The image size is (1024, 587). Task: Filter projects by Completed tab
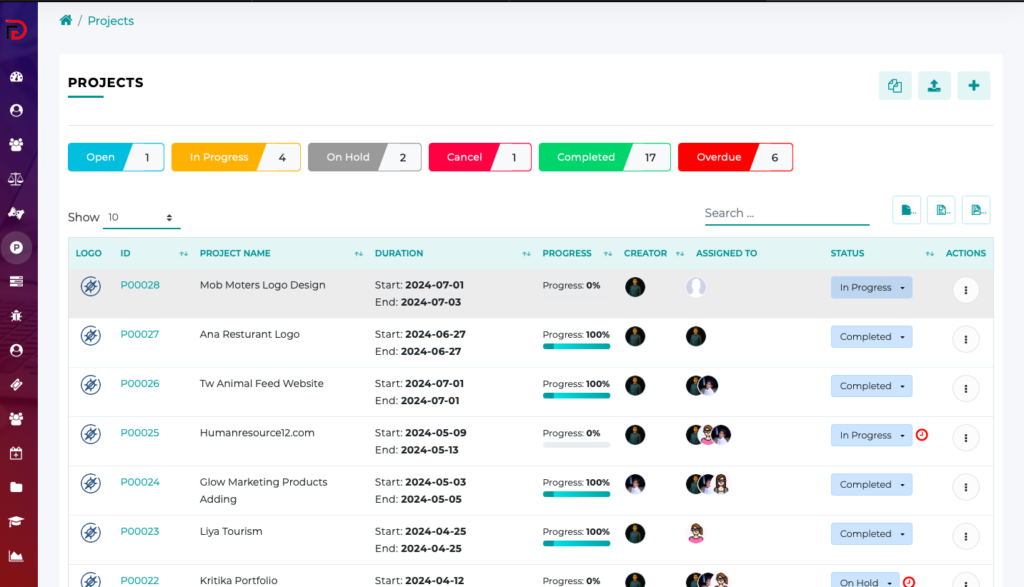604,157
